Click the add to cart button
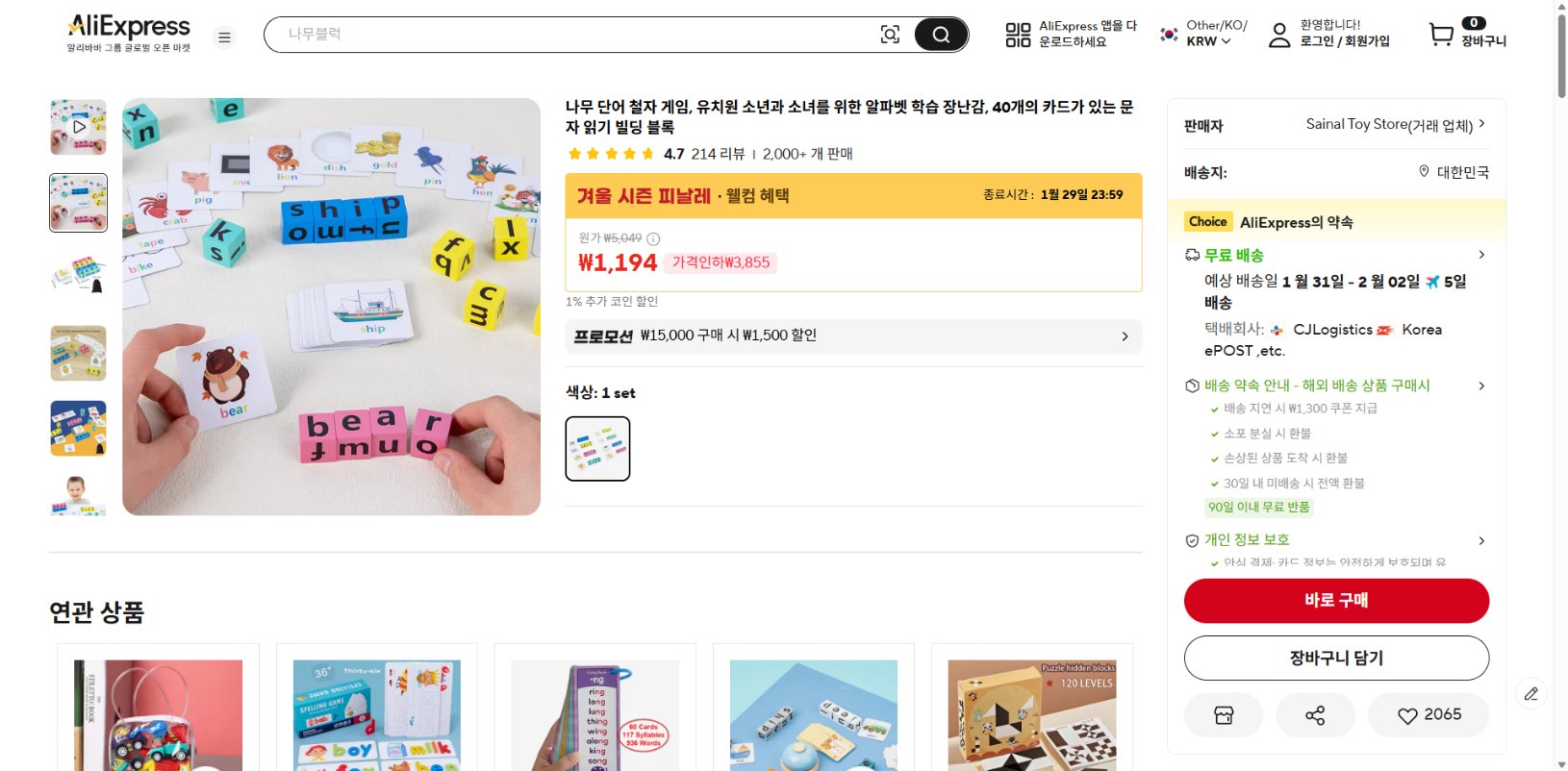The height and width of the screenshot is (771, 1568). (1336, 659)
